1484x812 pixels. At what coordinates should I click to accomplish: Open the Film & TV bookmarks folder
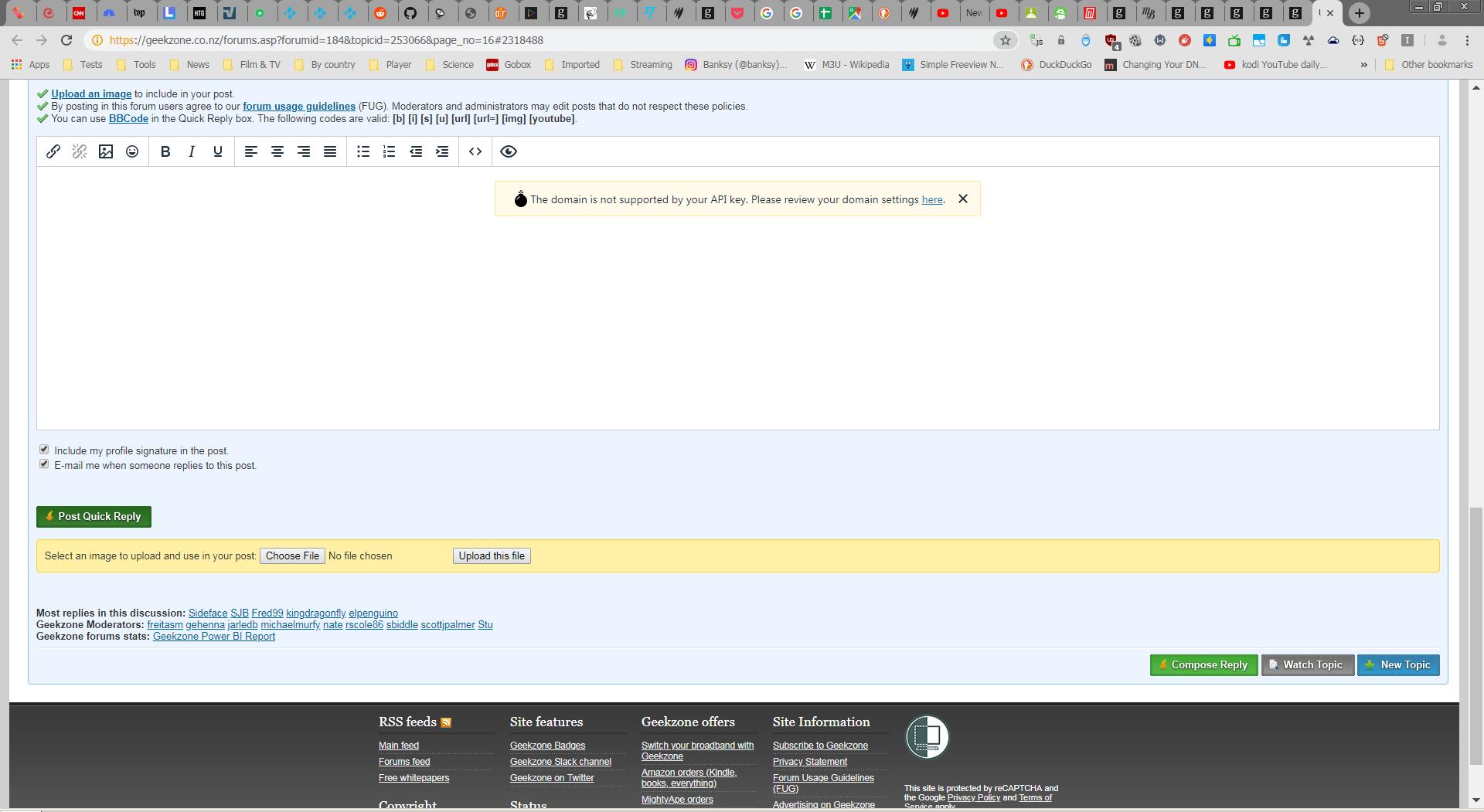(251, 65)
